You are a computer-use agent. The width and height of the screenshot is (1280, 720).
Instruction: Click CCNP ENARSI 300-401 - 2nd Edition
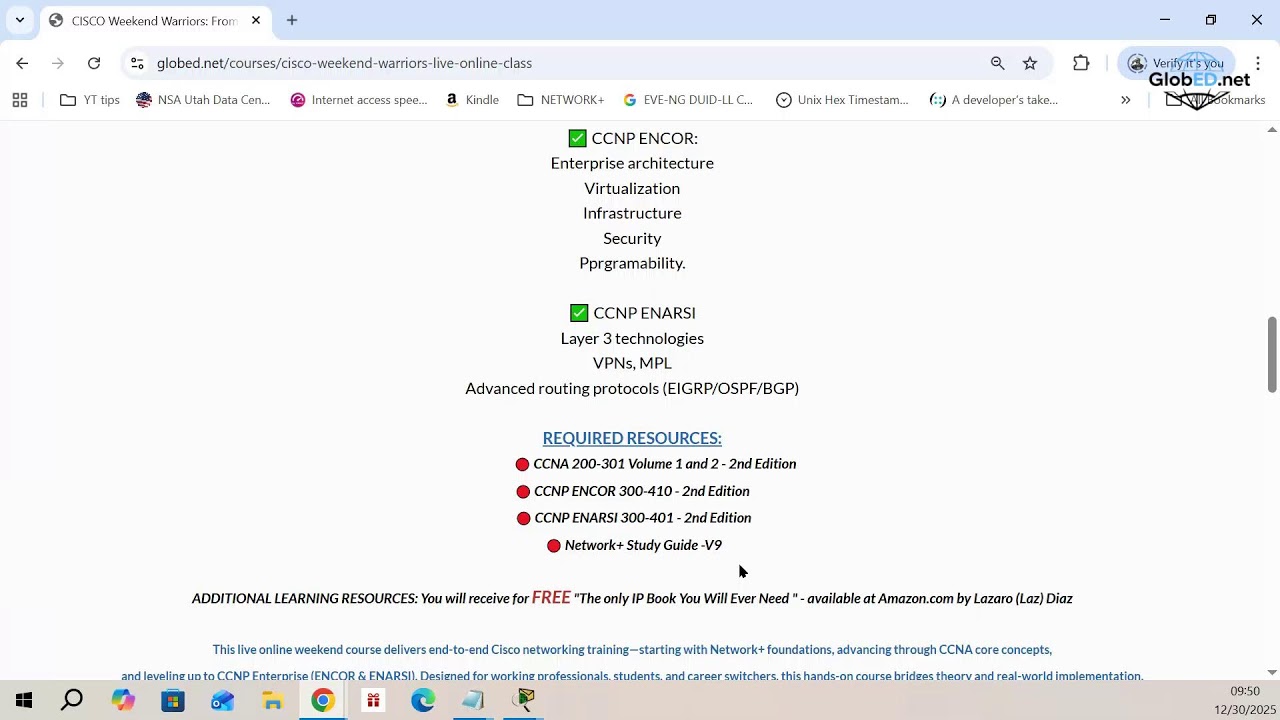coord(643,518)
